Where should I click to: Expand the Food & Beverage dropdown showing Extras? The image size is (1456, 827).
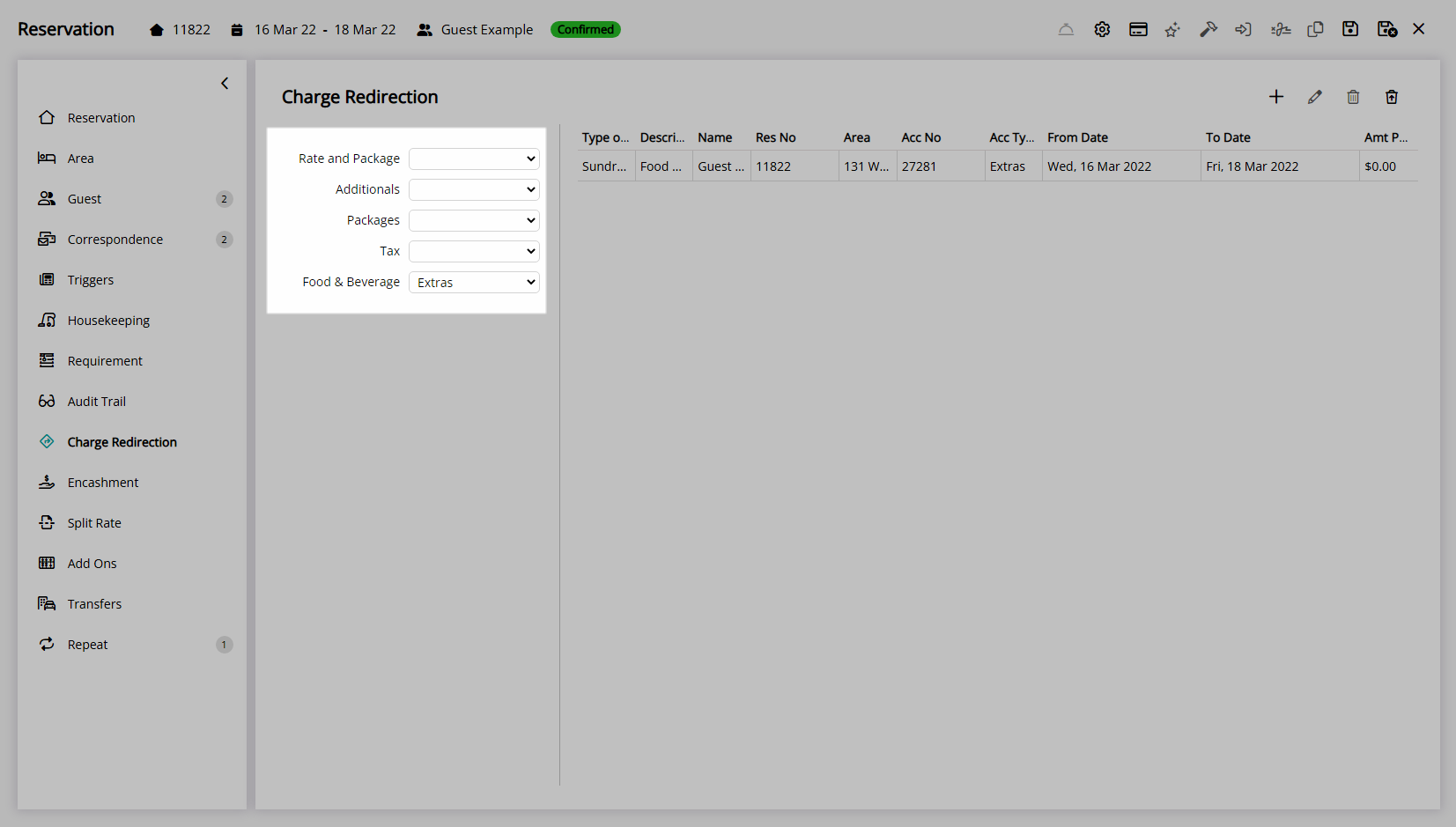[474, 282]
